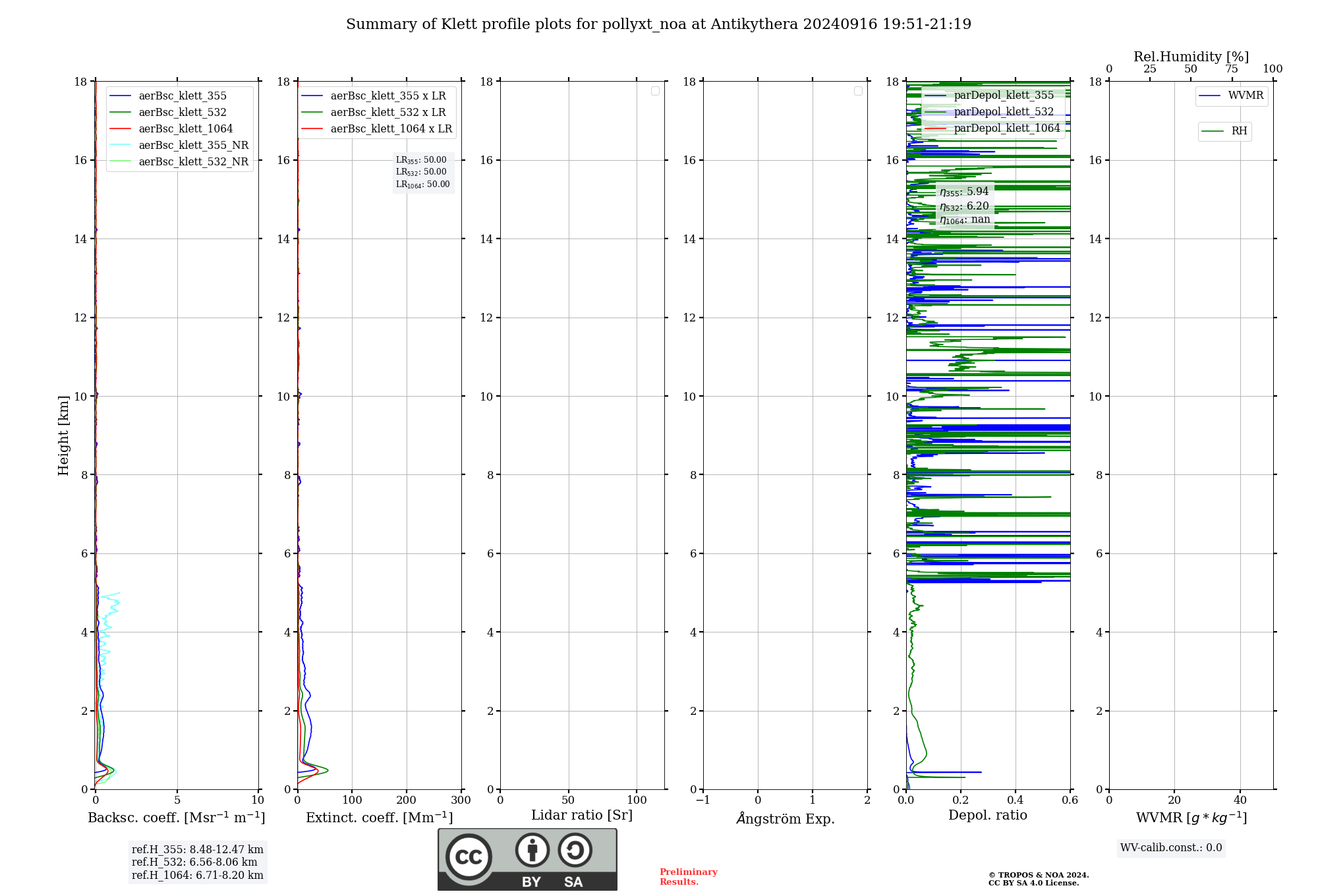The height and width of the screenshot is (896, 1318).
Task: Click the WVMR [g*kg-1] axis label
Action: 1191,818
